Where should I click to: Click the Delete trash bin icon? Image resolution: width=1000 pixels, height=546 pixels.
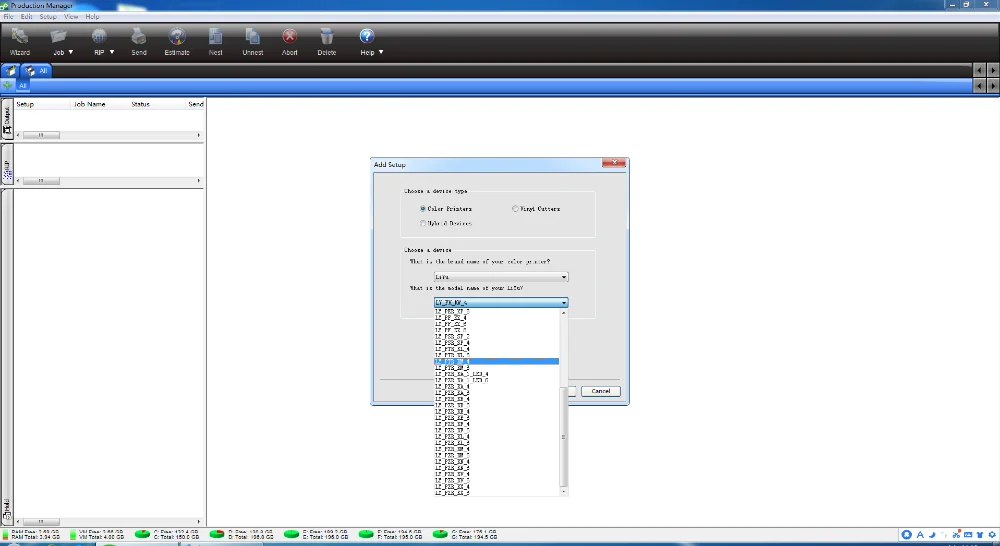(327, 36)
